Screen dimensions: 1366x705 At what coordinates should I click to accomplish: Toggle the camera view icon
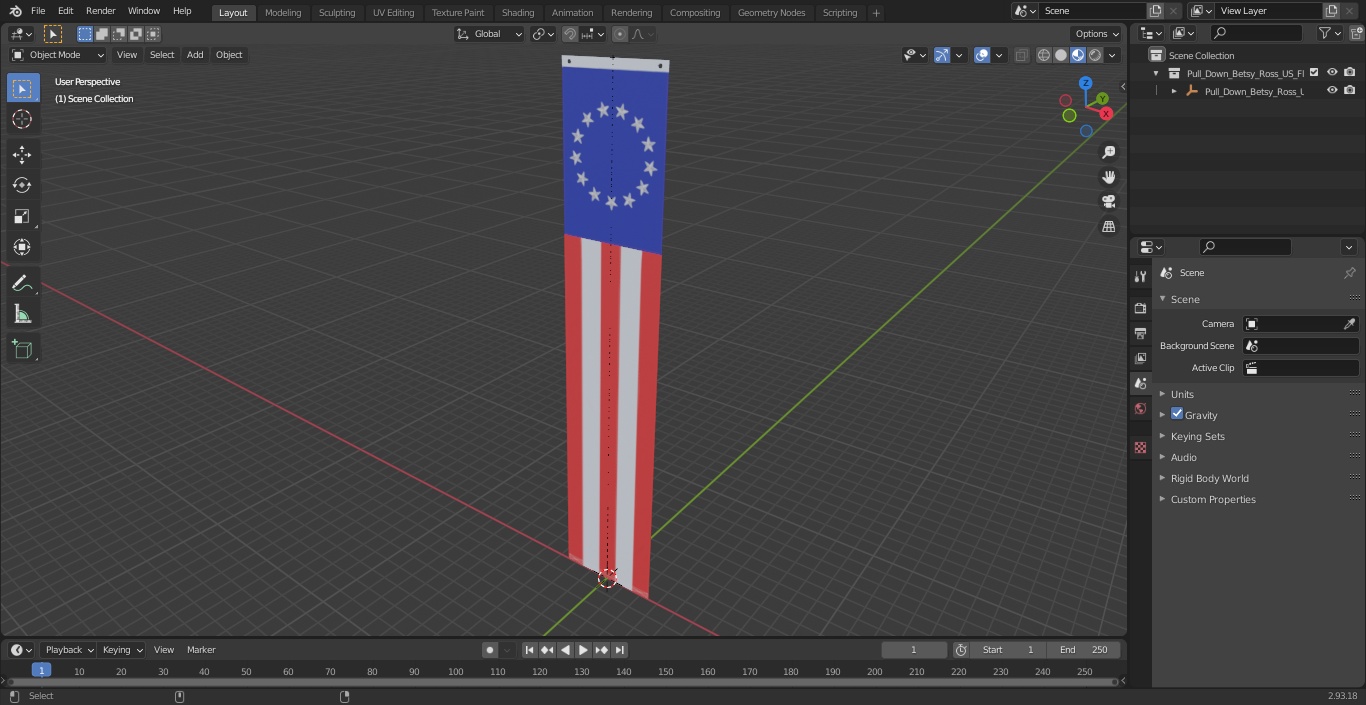[x=1108, y=201]
